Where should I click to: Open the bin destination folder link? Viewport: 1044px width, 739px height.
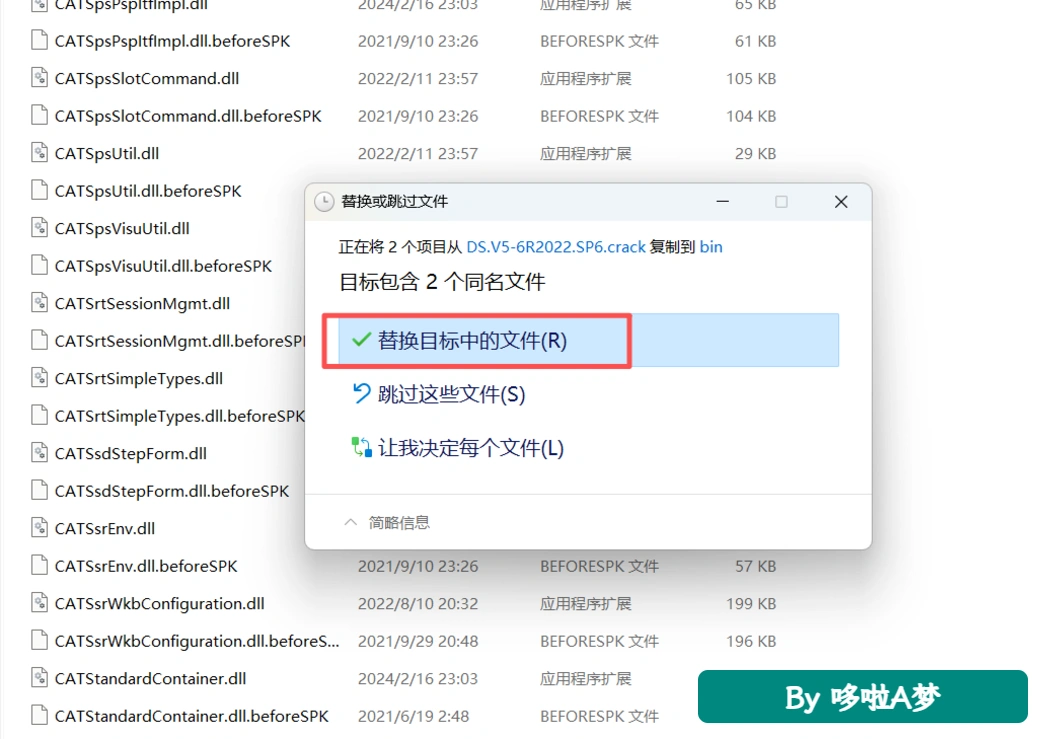711,247
